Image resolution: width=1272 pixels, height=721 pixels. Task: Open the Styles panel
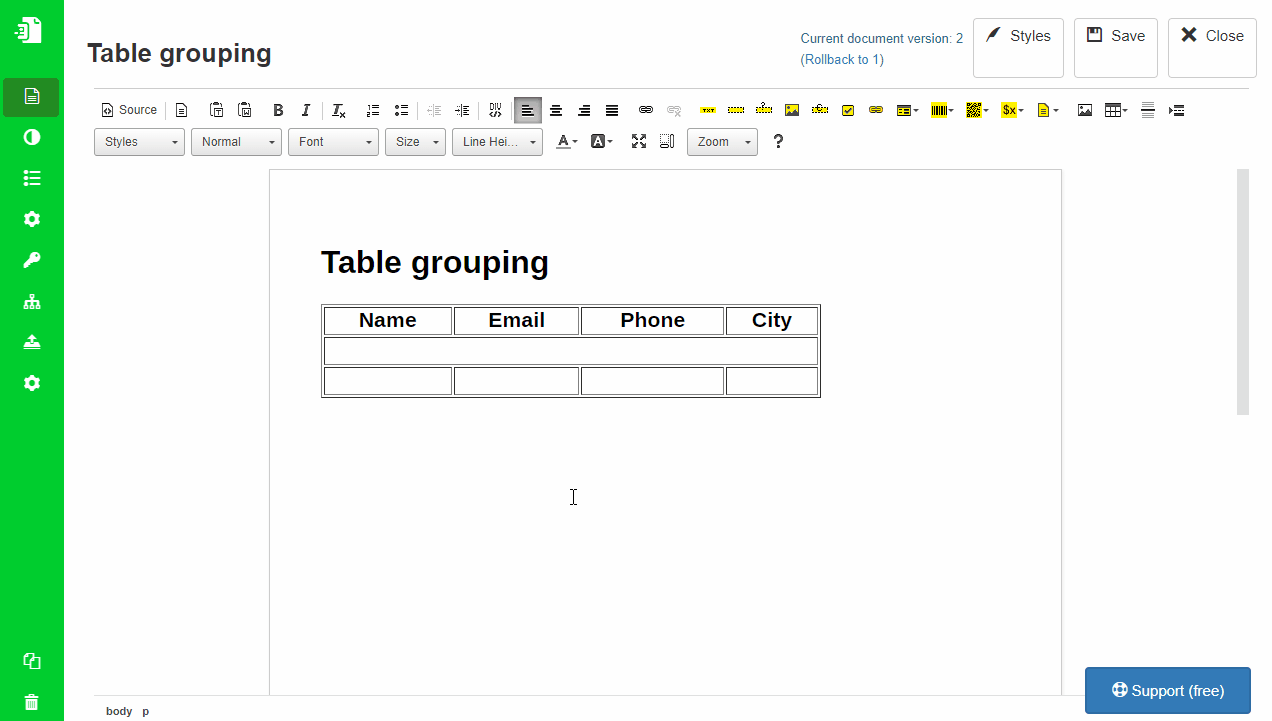pyautogui.click(x=1018, y=35)
